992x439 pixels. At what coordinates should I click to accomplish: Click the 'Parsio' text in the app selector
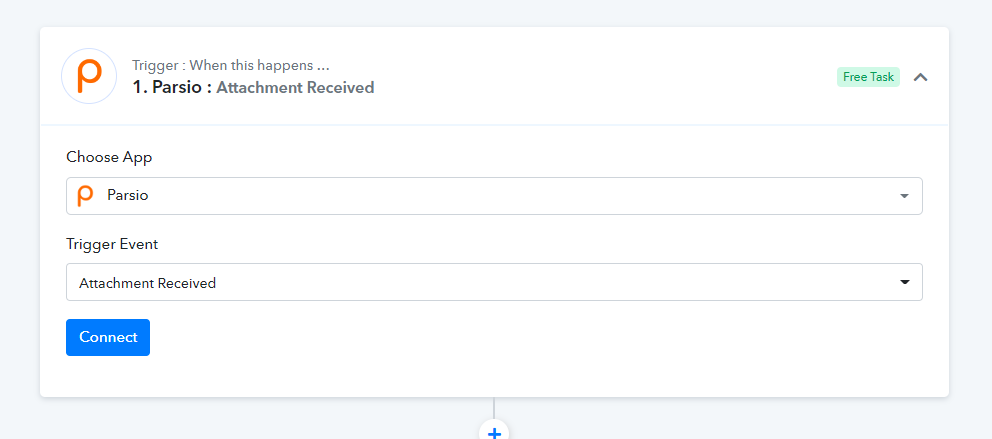[x=128, y=195]
